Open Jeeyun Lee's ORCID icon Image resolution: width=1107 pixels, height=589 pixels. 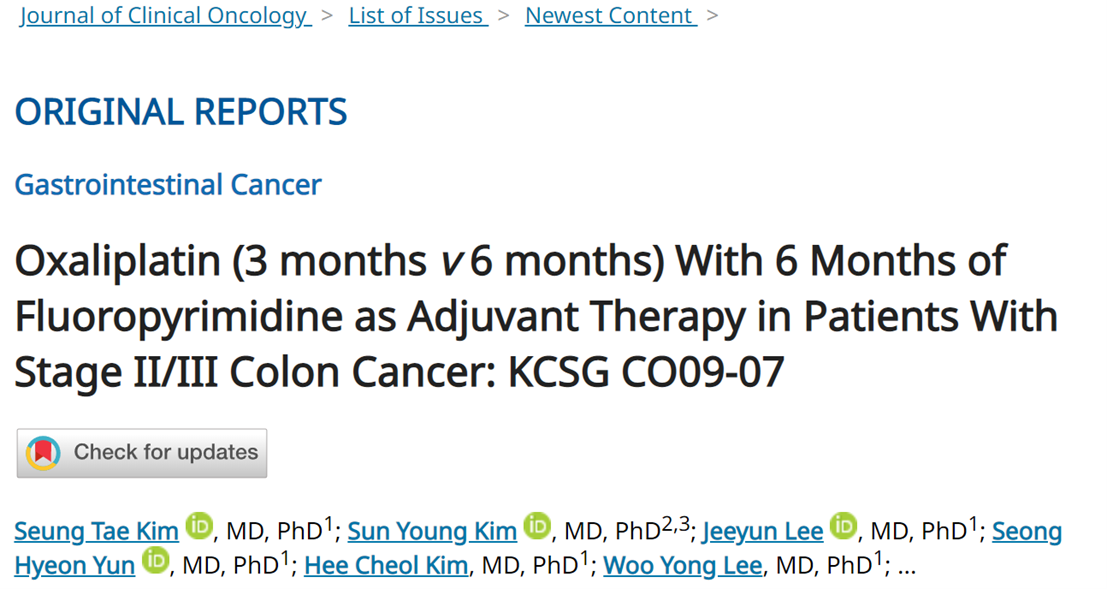pyautogui.click(x=844, y=526)
